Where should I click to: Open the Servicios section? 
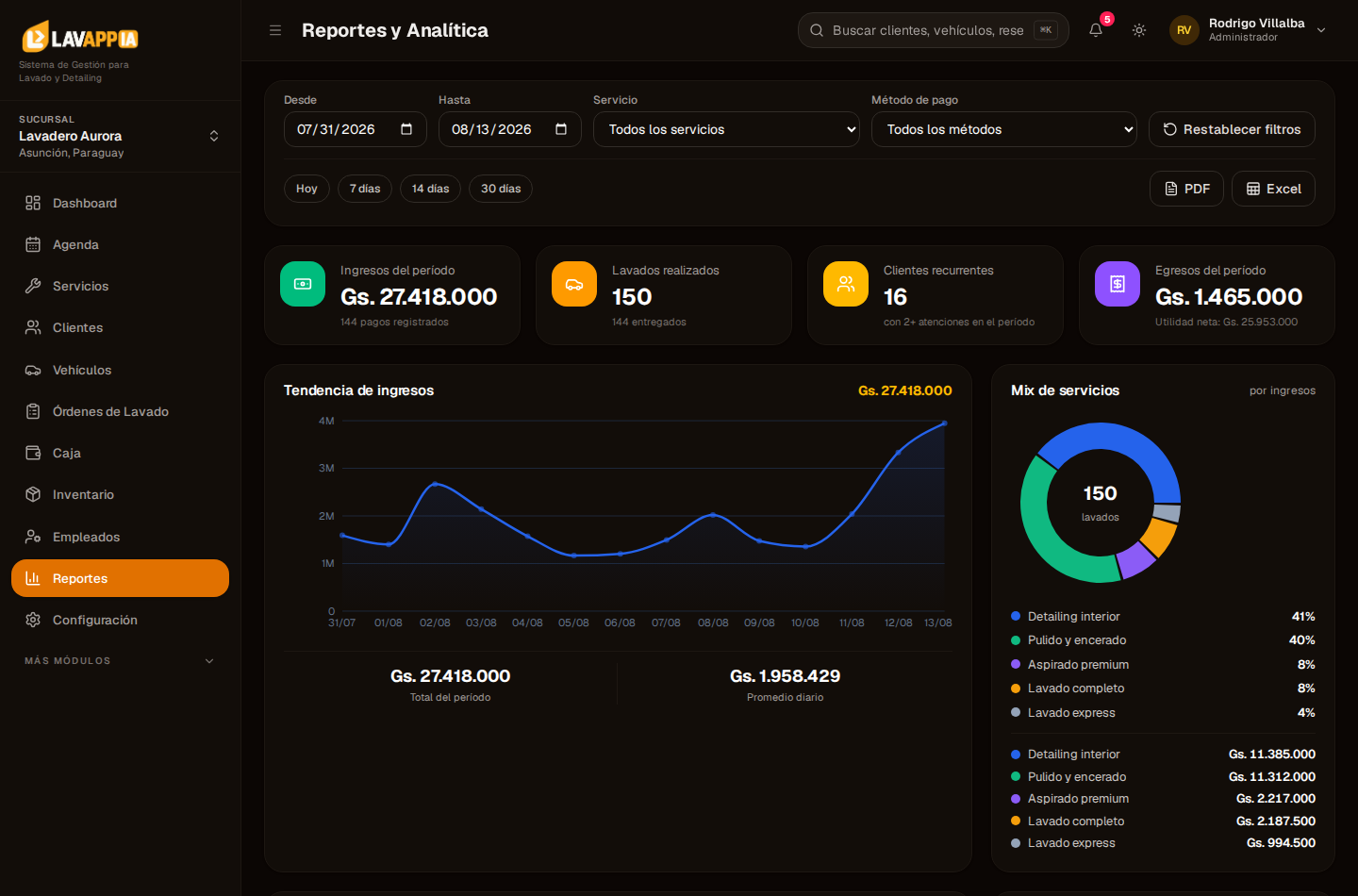pos(120,286)
